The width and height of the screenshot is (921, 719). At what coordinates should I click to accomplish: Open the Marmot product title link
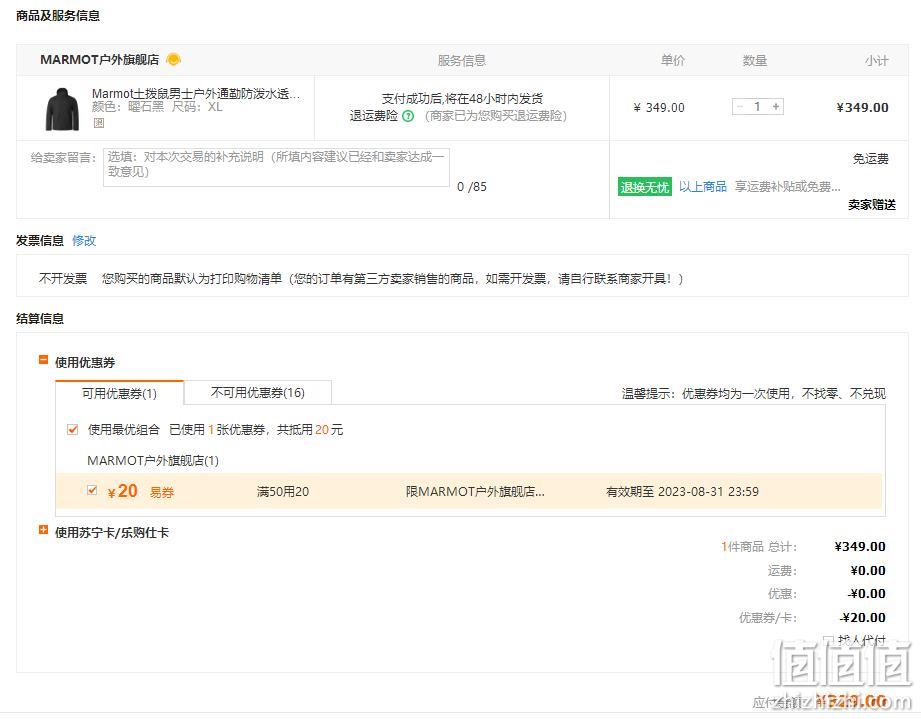(x=196, y=93)
